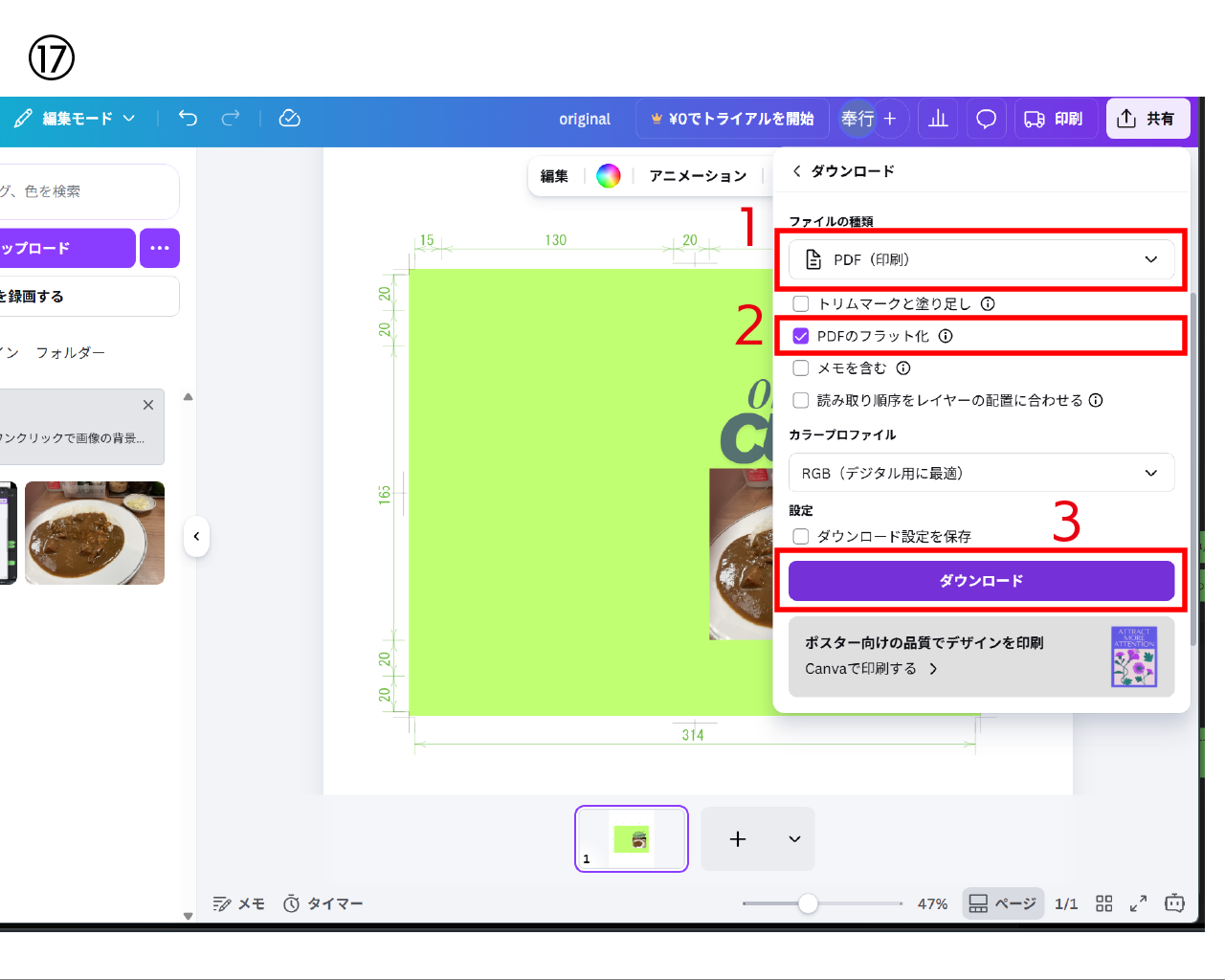The height and width of the screenshot is (980, 1225).
Task: Click the undo arrow icon
Action: [188, 118]
